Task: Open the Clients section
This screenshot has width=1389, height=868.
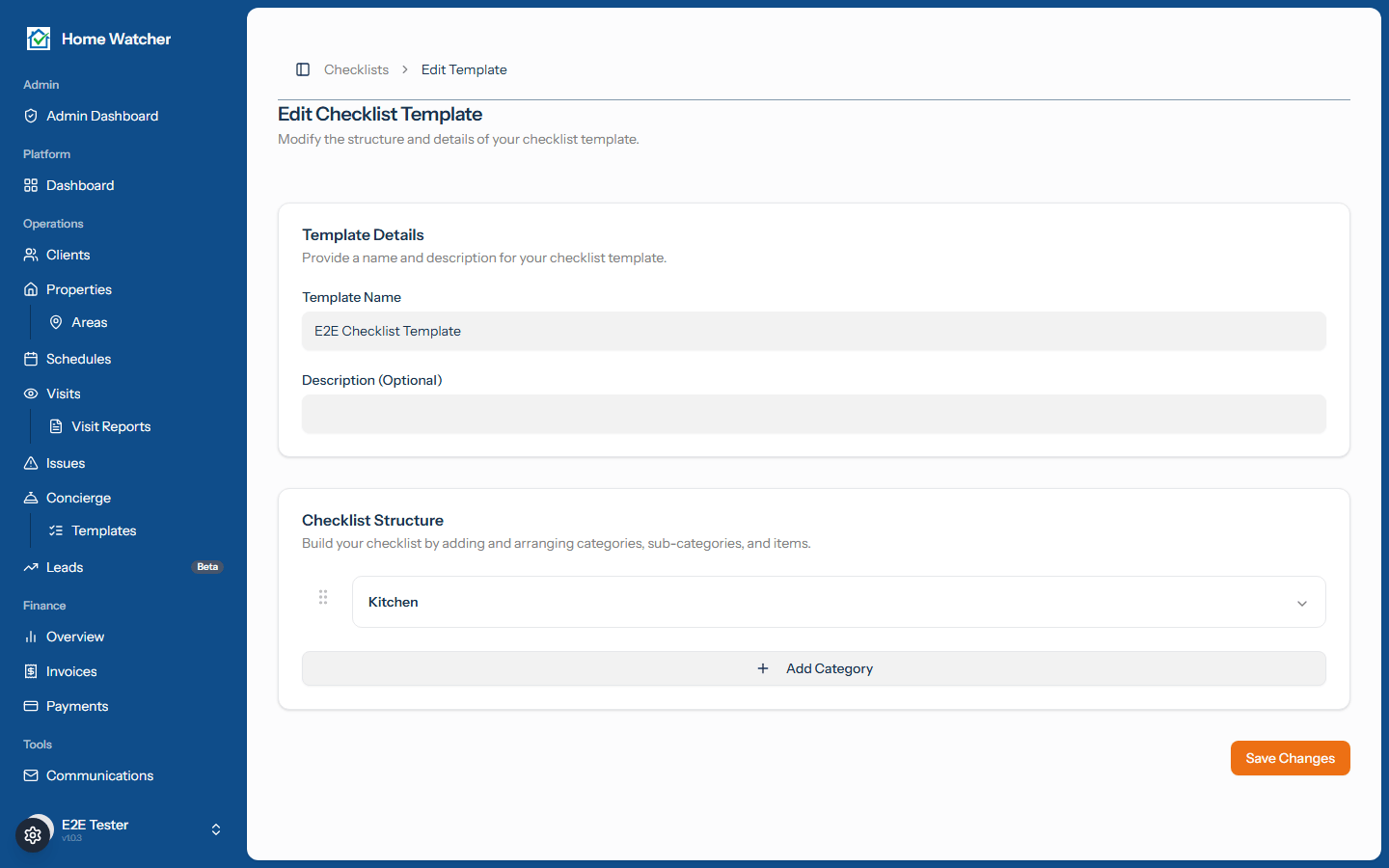Action: 123,255
